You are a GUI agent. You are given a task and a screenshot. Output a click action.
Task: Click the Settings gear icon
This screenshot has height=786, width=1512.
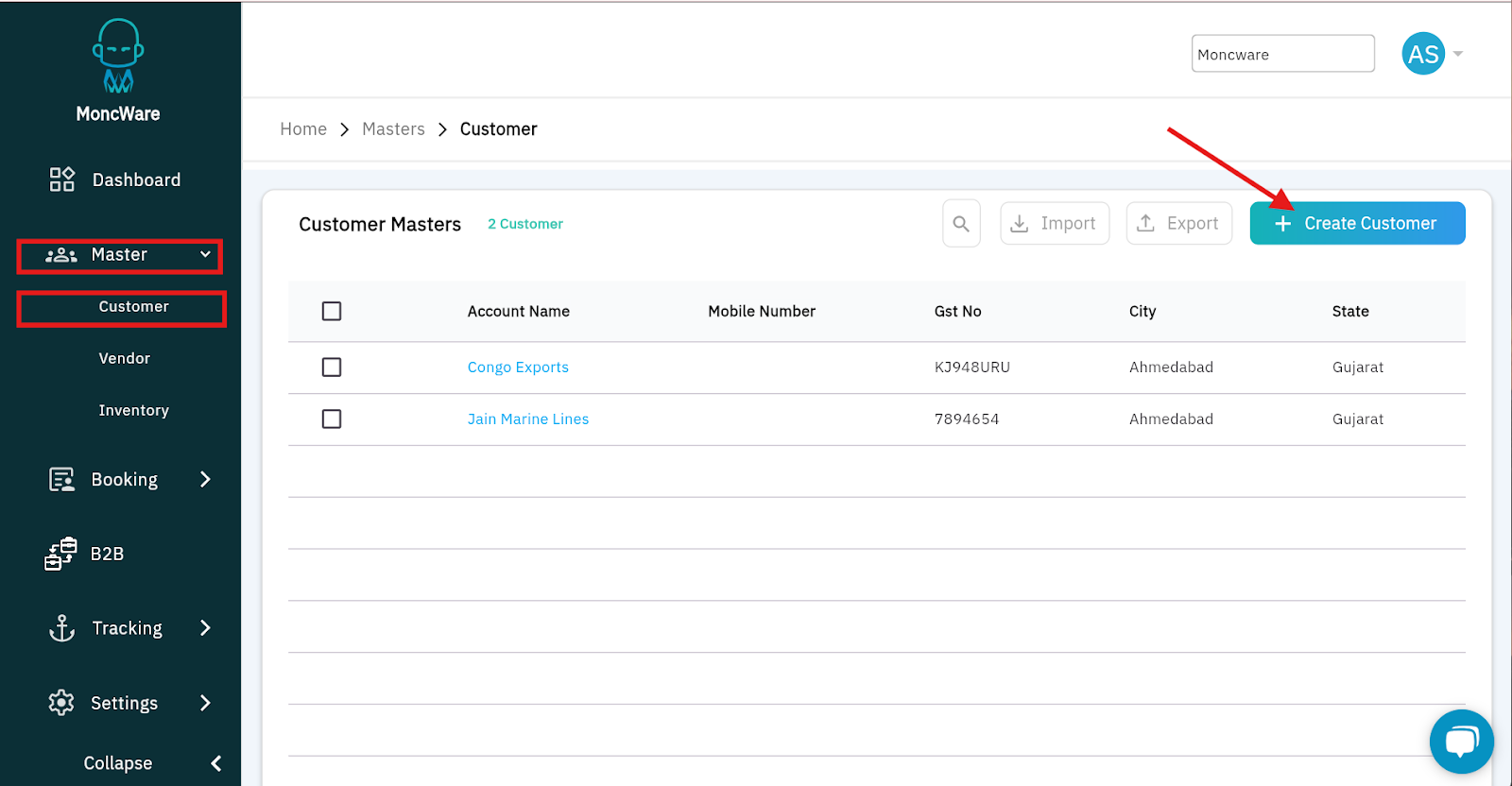pos(61,703)
